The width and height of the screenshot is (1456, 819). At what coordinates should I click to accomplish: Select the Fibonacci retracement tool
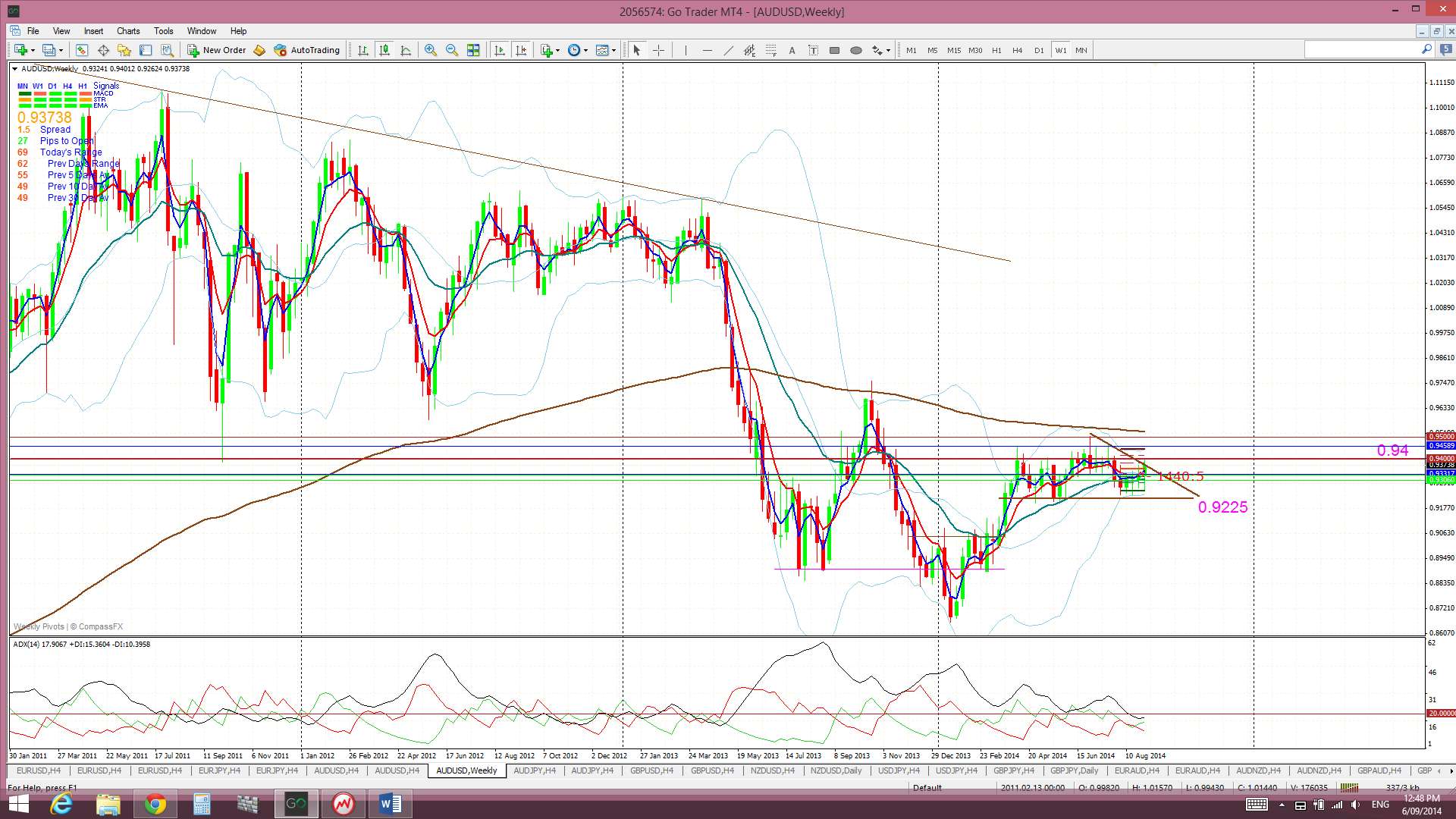[x=770, y=50]
